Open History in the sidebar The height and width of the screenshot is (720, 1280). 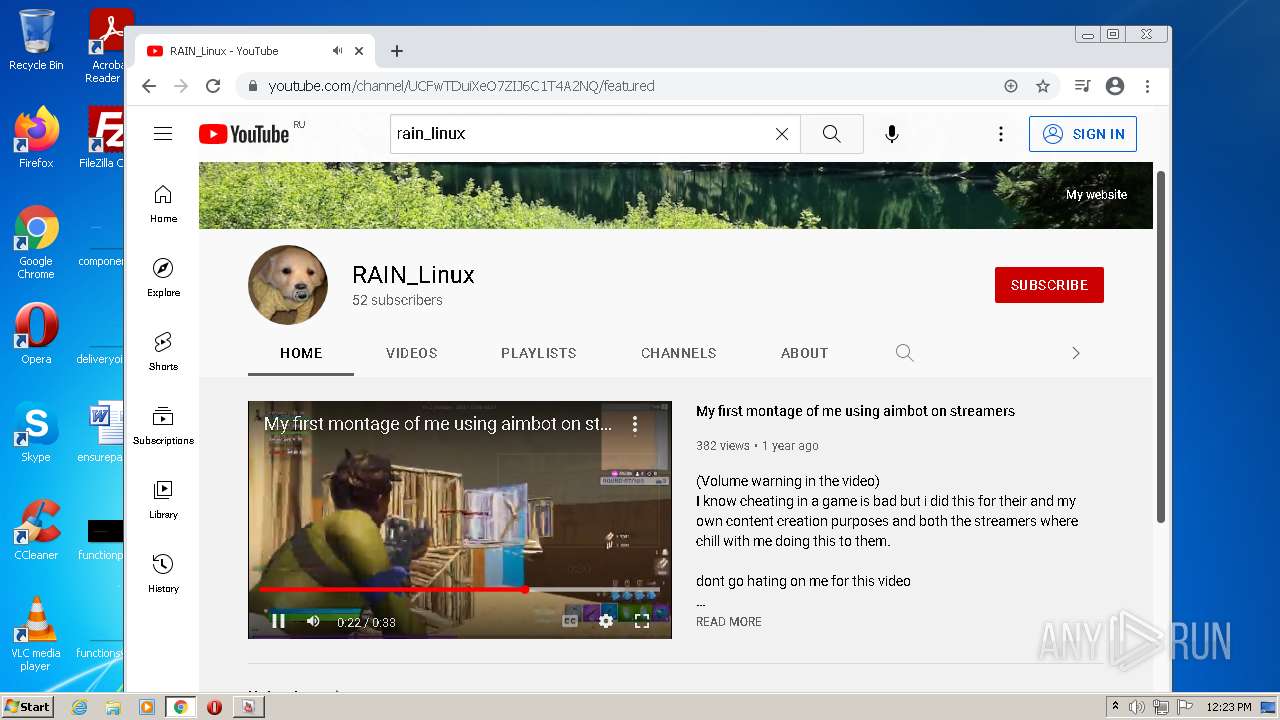163,574
